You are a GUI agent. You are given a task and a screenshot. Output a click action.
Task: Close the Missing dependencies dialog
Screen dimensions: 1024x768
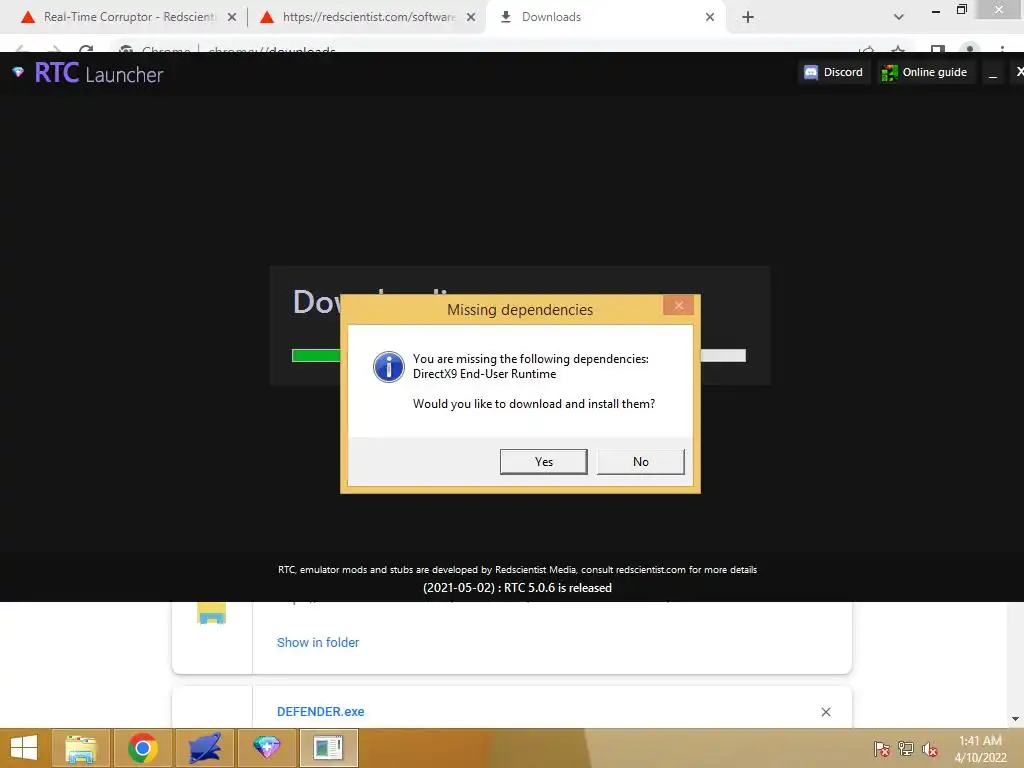coord(679,305)
